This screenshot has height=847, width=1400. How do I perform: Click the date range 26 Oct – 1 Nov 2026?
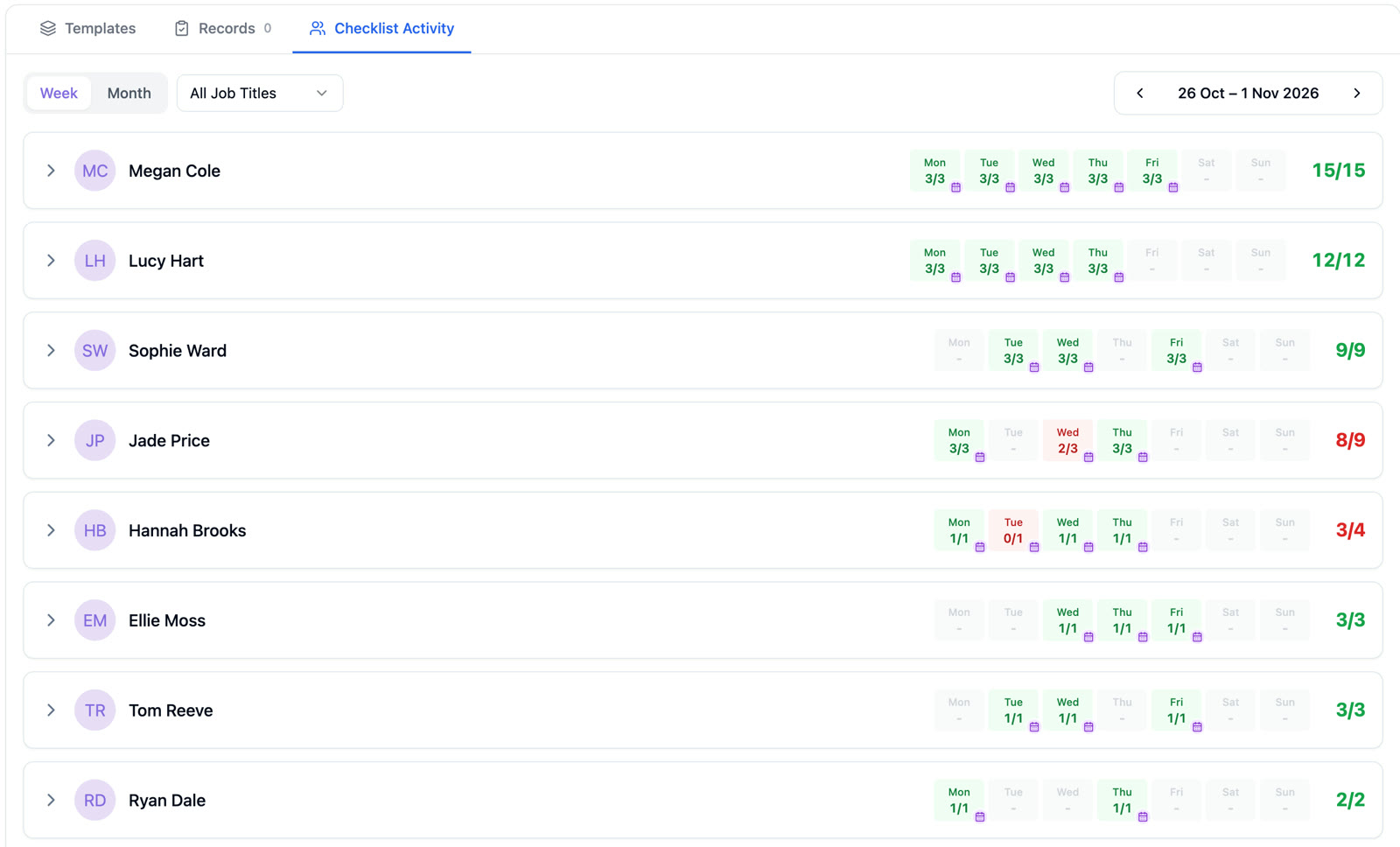tap(1248, 93)
